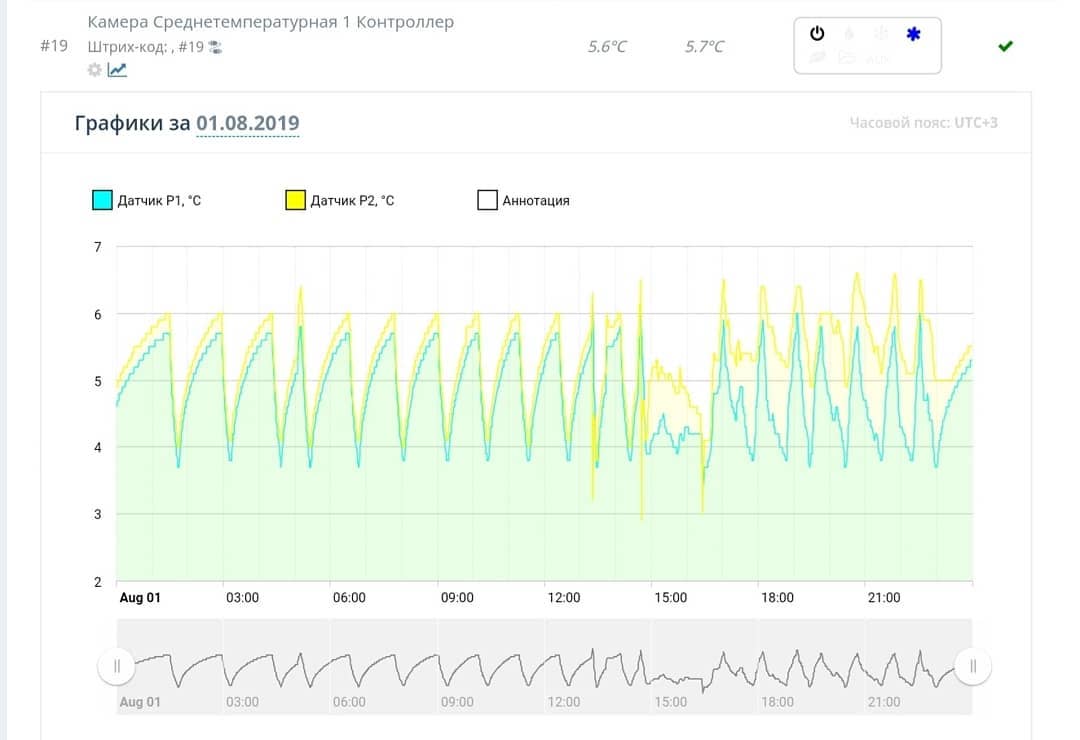
Task: Open settings gear for controller #19
Action: (x=94, y=70)
